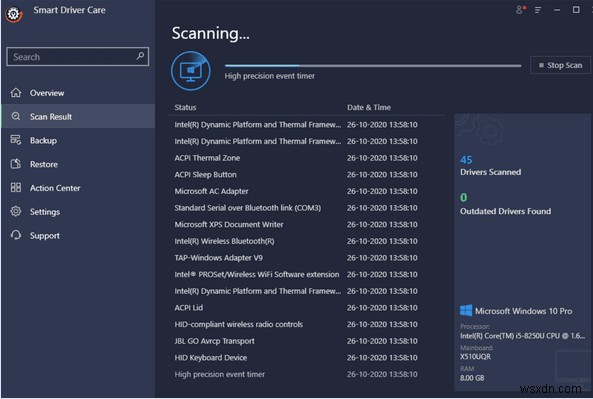Select Scan Result in sidebar
The height and width of the screenshot is (399, 593).
point(78,116)
